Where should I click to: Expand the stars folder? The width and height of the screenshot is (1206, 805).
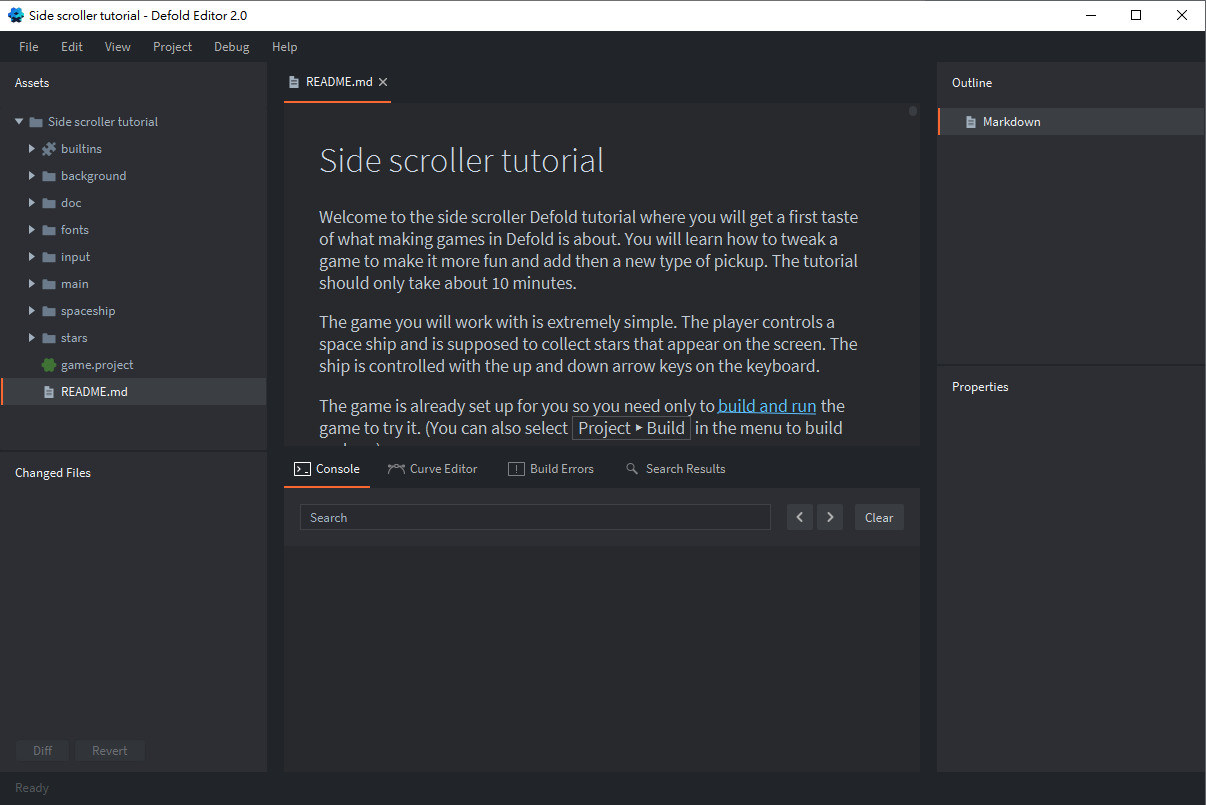(x=32, y=338)
